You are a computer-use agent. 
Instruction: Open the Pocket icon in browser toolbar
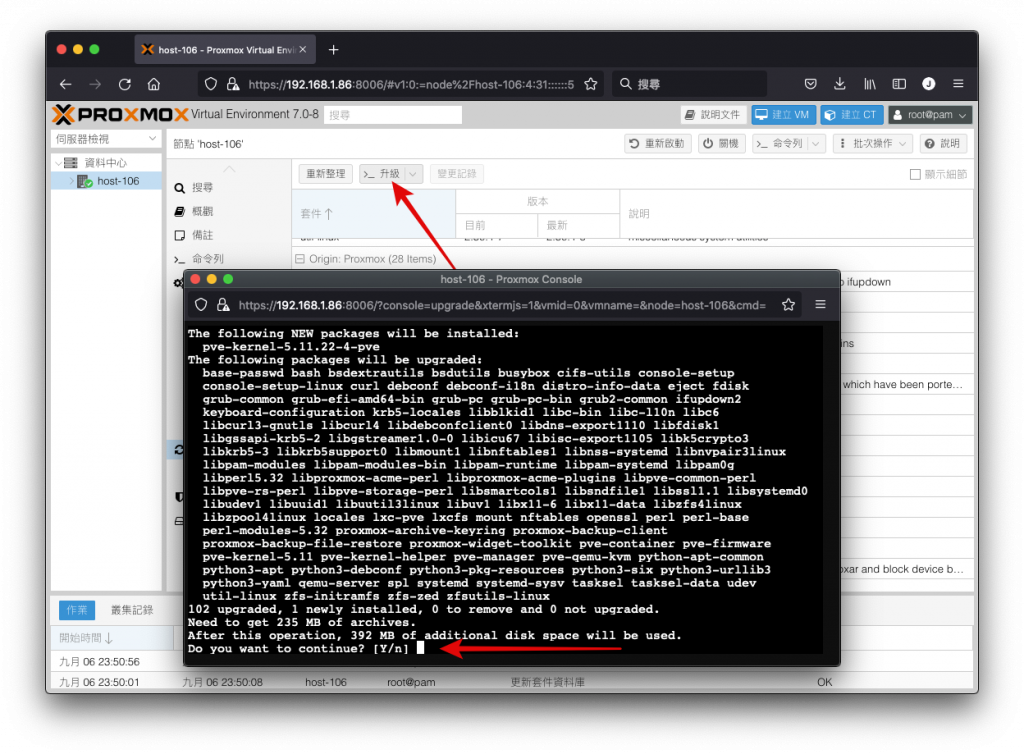810,84
